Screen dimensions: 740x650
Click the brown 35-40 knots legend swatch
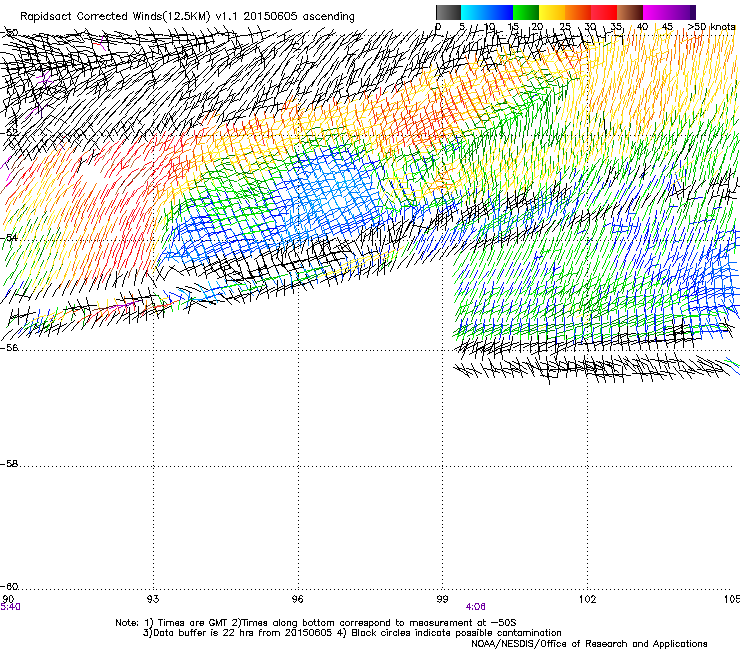coord(630,12)
